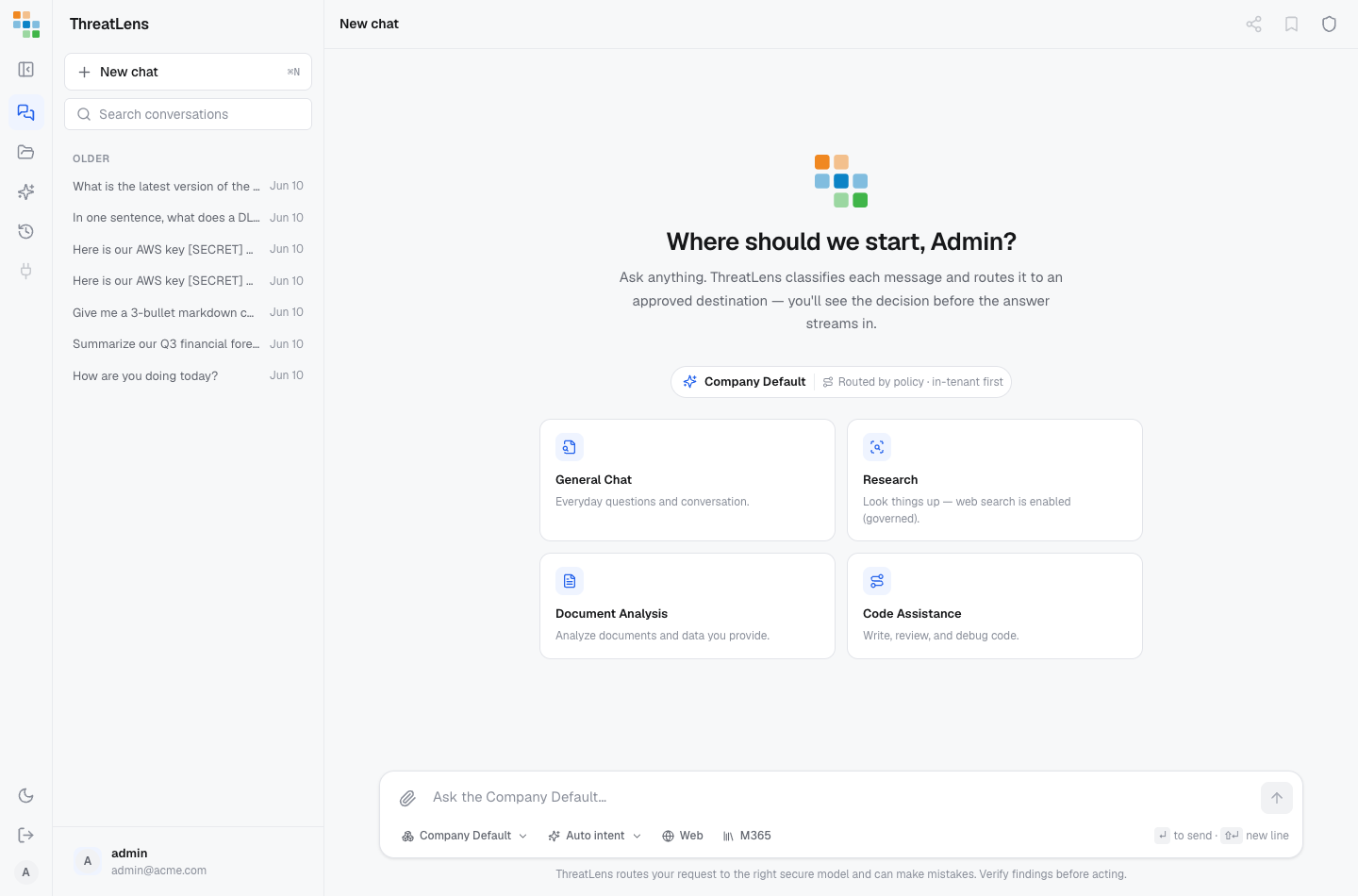The height and width of the screenshot is (896, 1358).
Task: Open the admin account profile
Action: (188, 861)
